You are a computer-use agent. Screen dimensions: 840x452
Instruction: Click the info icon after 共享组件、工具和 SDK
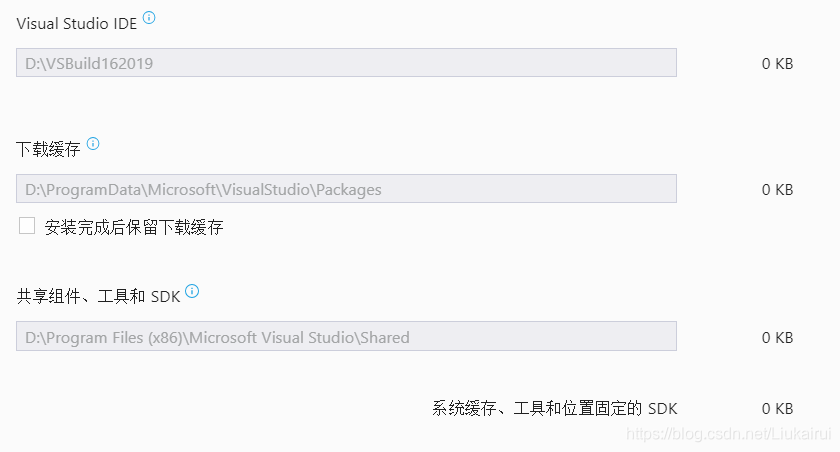point(192,291)
